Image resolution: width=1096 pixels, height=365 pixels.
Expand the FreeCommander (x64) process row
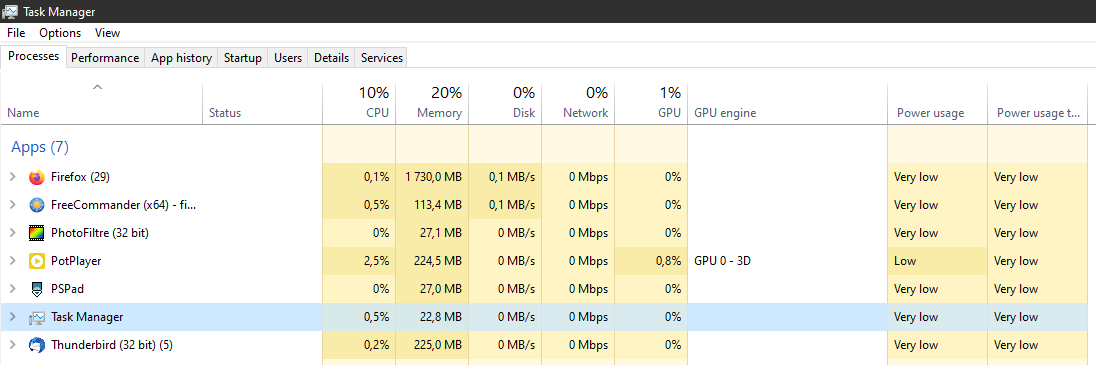pyautogui.click(x=12, y=205)
